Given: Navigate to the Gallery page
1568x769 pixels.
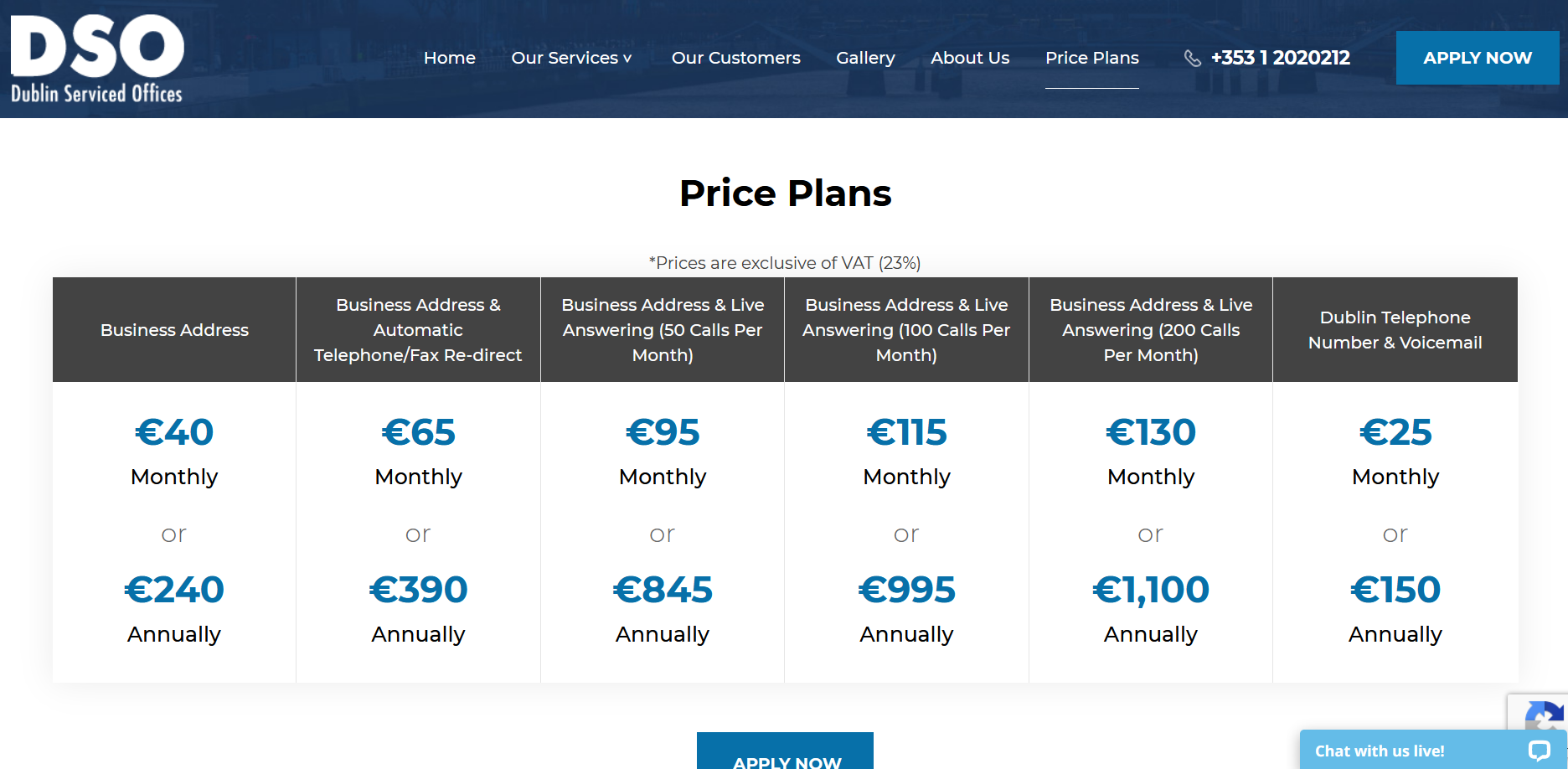Looking at the screenshot, I should pyautogui.click(x=865, y=58).
